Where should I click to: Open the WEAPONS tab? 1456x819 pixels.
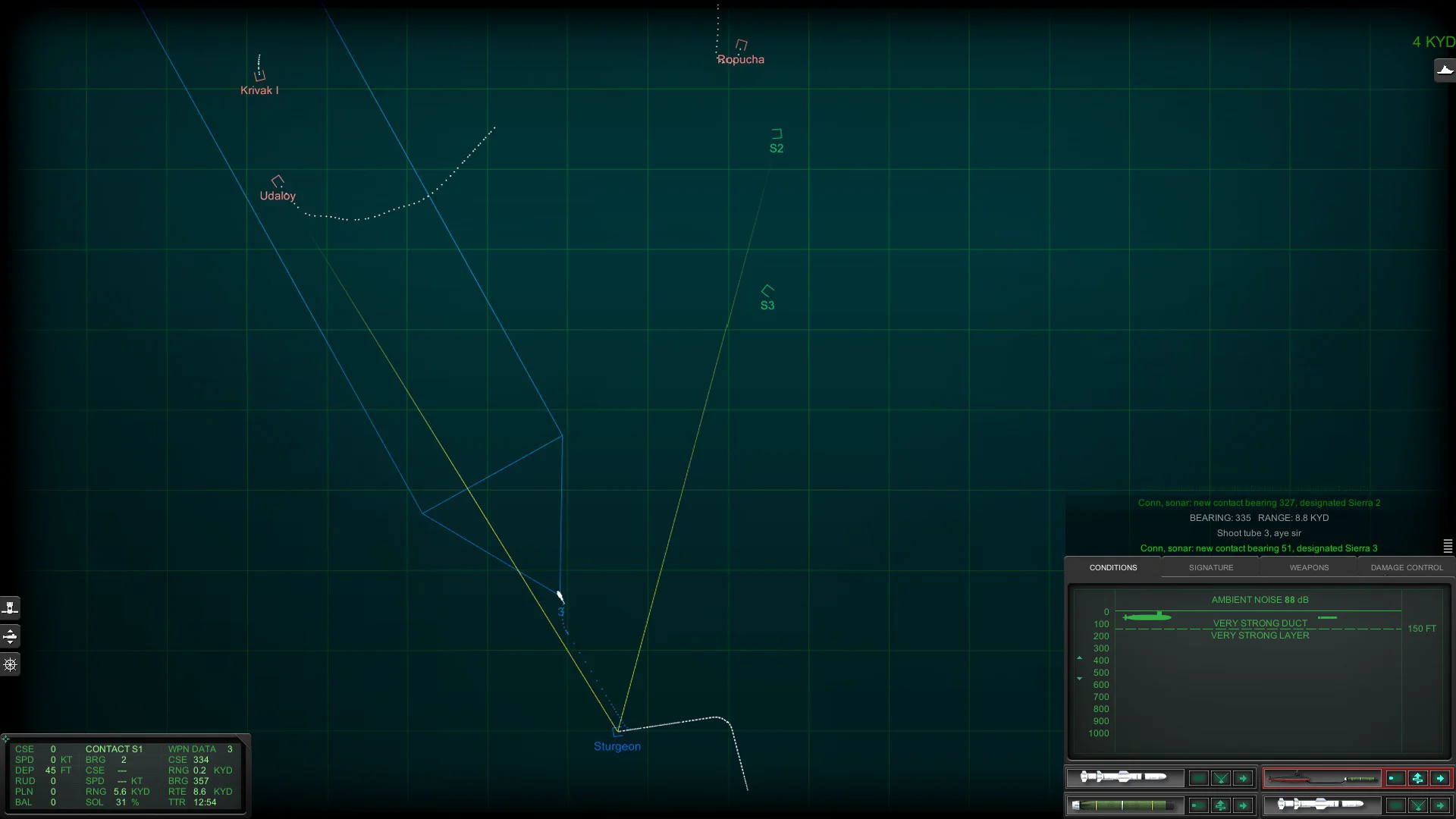point(1308,567)
